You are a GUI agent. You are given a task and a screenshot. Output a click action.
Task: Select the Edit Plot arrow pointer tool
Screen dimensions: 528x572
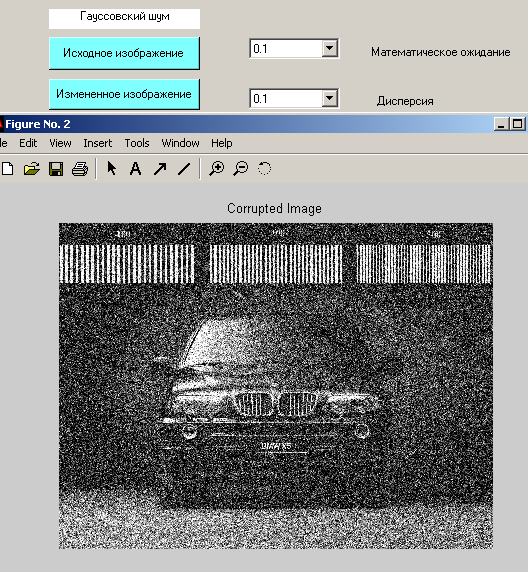point(112,169)
